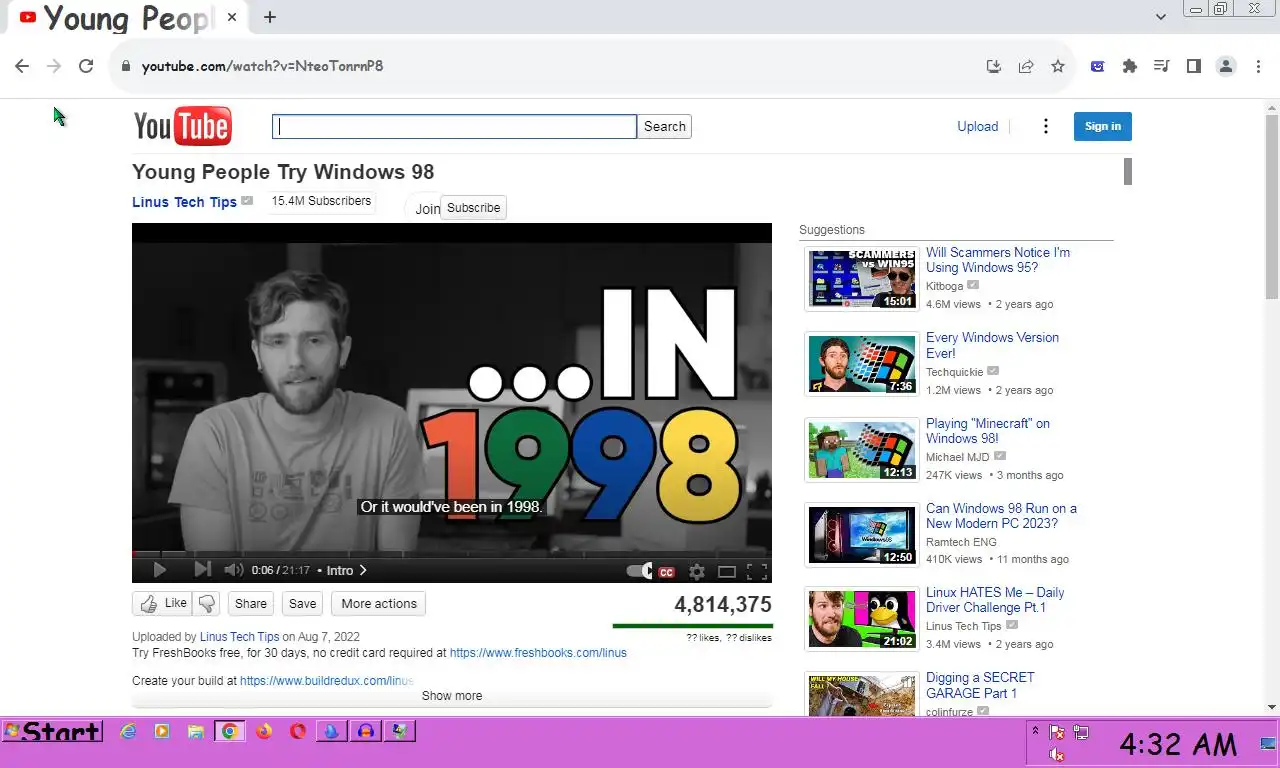Open the More actions menu
Viewport: 1280px width, 768px height.
(379, 603)
